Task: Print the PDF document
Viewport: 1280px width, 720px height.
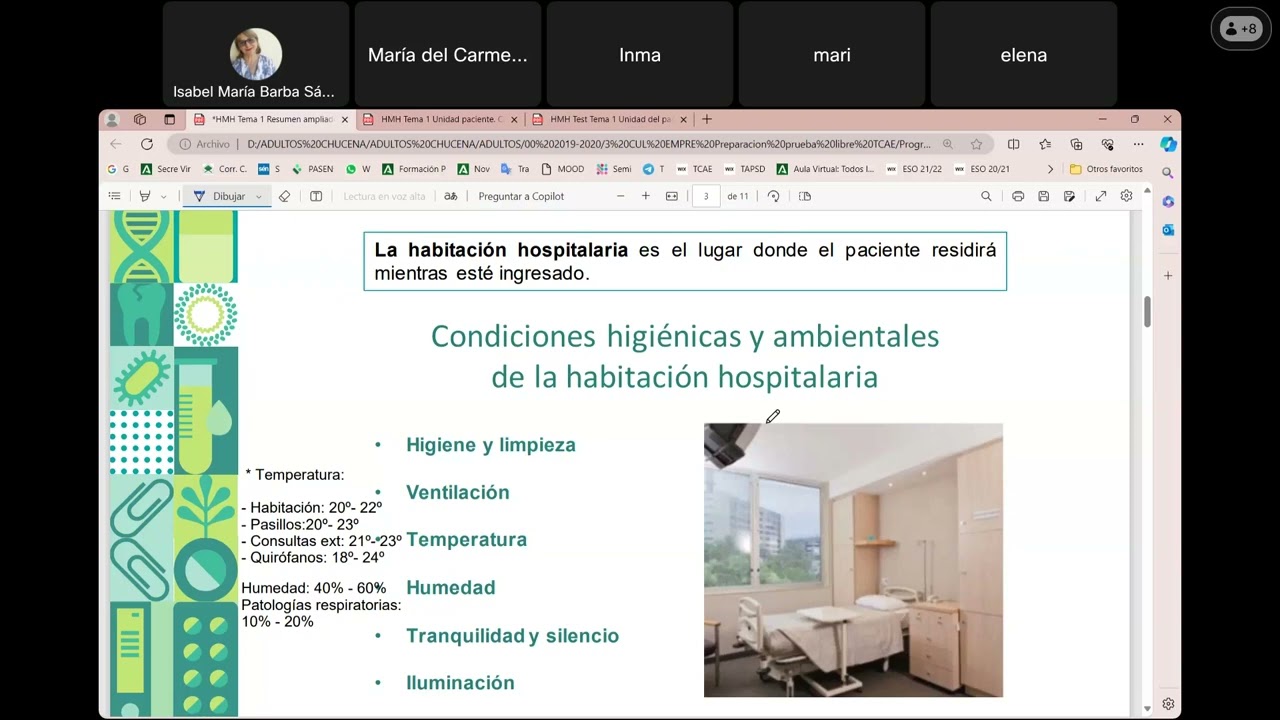Action: point(1018,196)
